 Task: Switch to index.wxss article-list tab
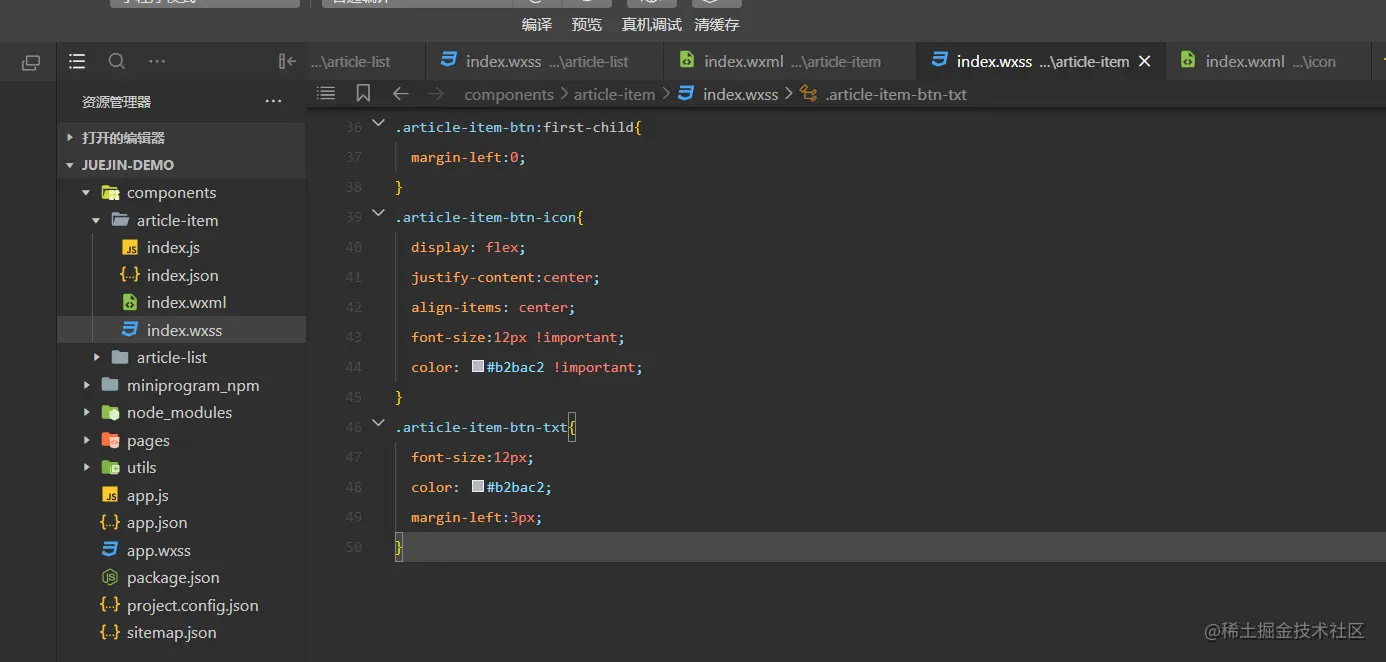tap(545, 61)
